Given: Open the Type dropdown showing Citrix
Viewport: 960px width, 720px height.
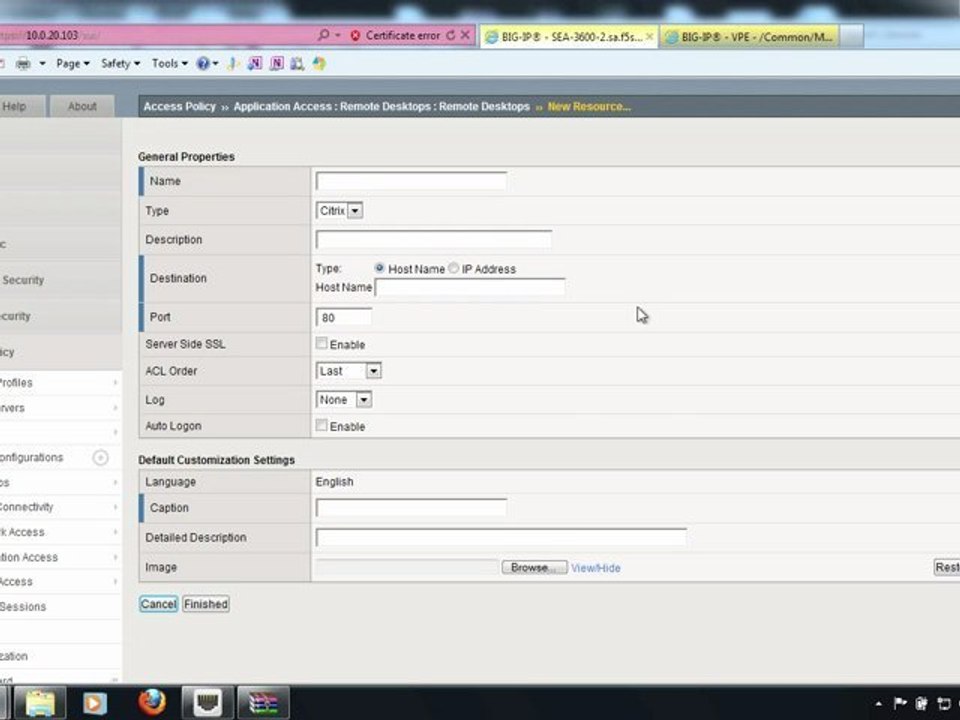Looking at the screenshot, I should 339,211.
